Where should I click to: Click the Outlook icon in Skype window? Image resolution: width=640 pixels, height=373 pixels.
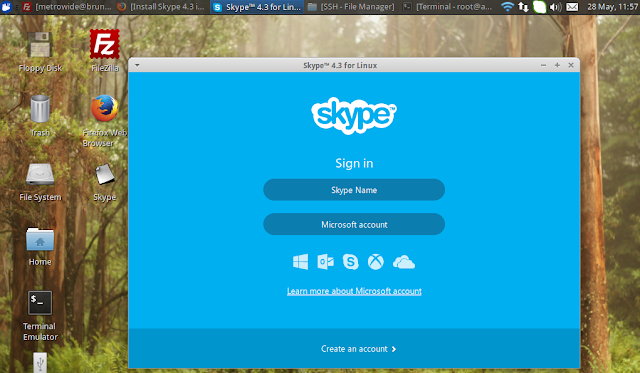pos(325,262)
